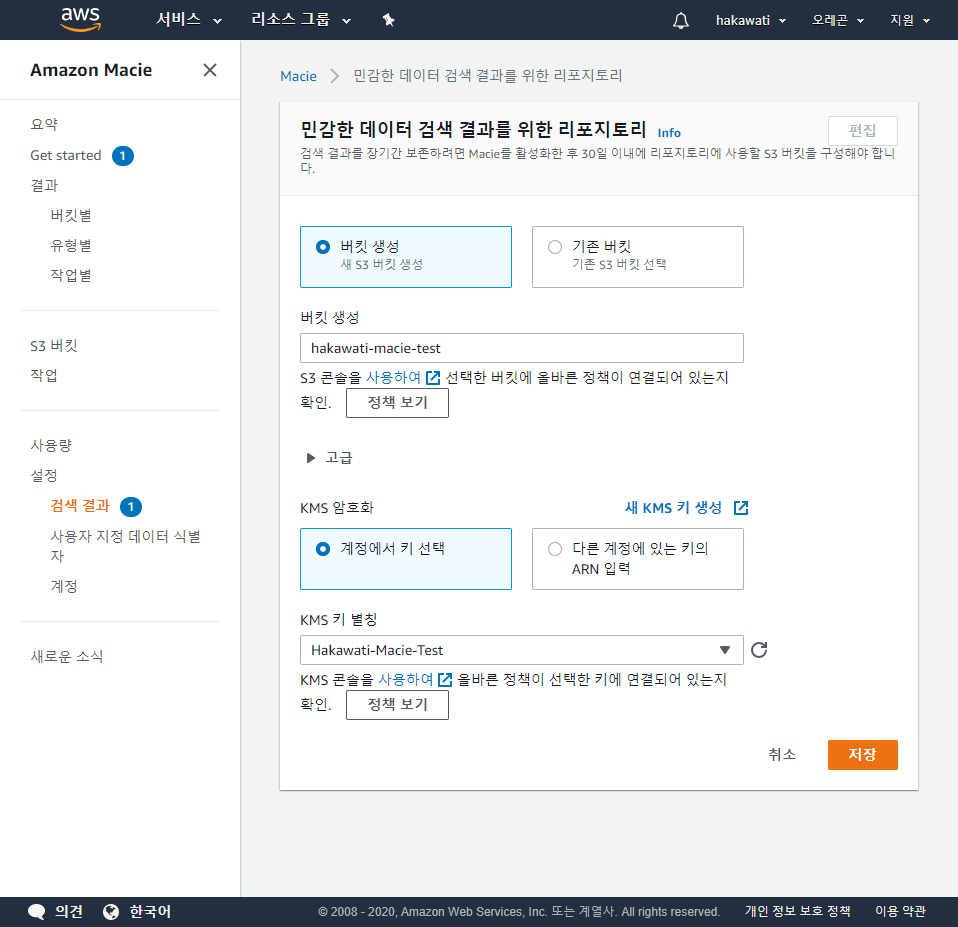
Task: Open 작업별 findings view
Action: (71, 275)
